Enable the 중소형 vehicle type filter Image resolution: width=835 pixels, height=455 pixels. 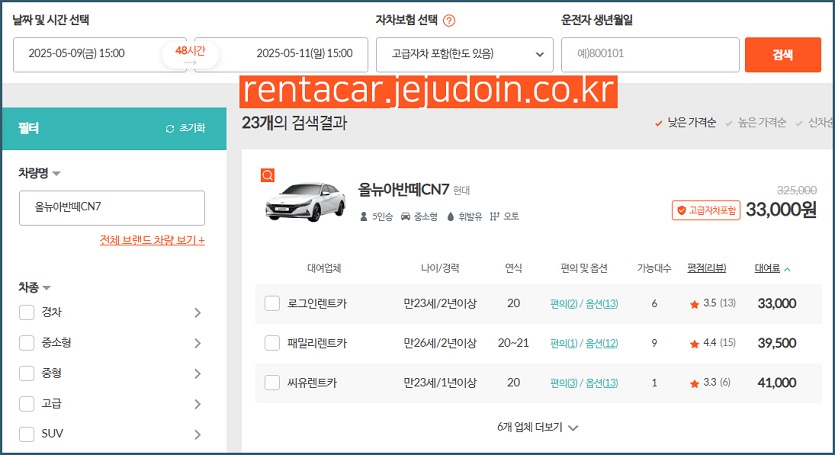[x=27, y=343]
